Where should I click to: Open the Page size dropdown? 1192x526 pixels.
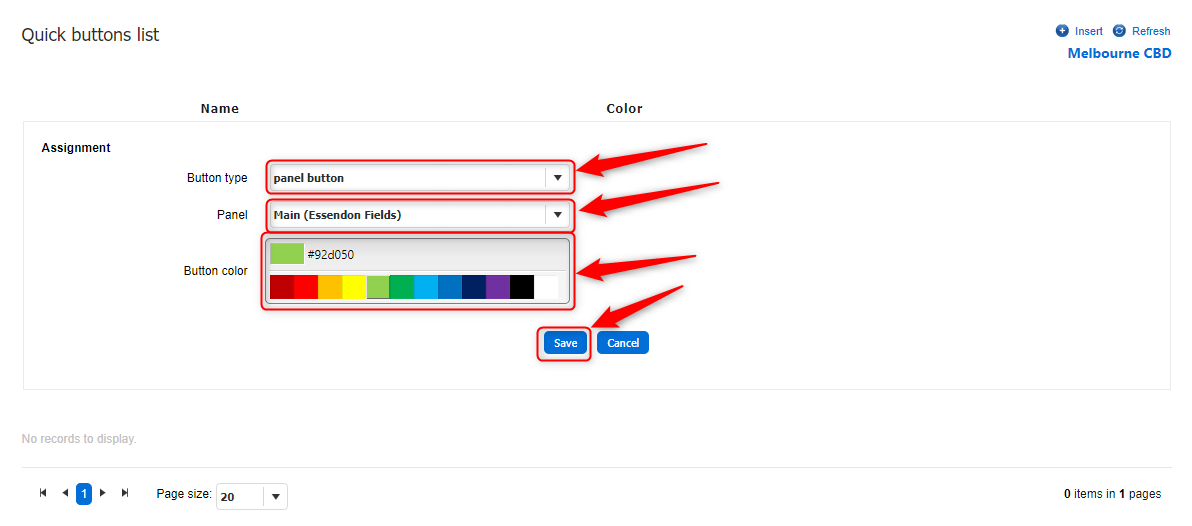point(275,496)
